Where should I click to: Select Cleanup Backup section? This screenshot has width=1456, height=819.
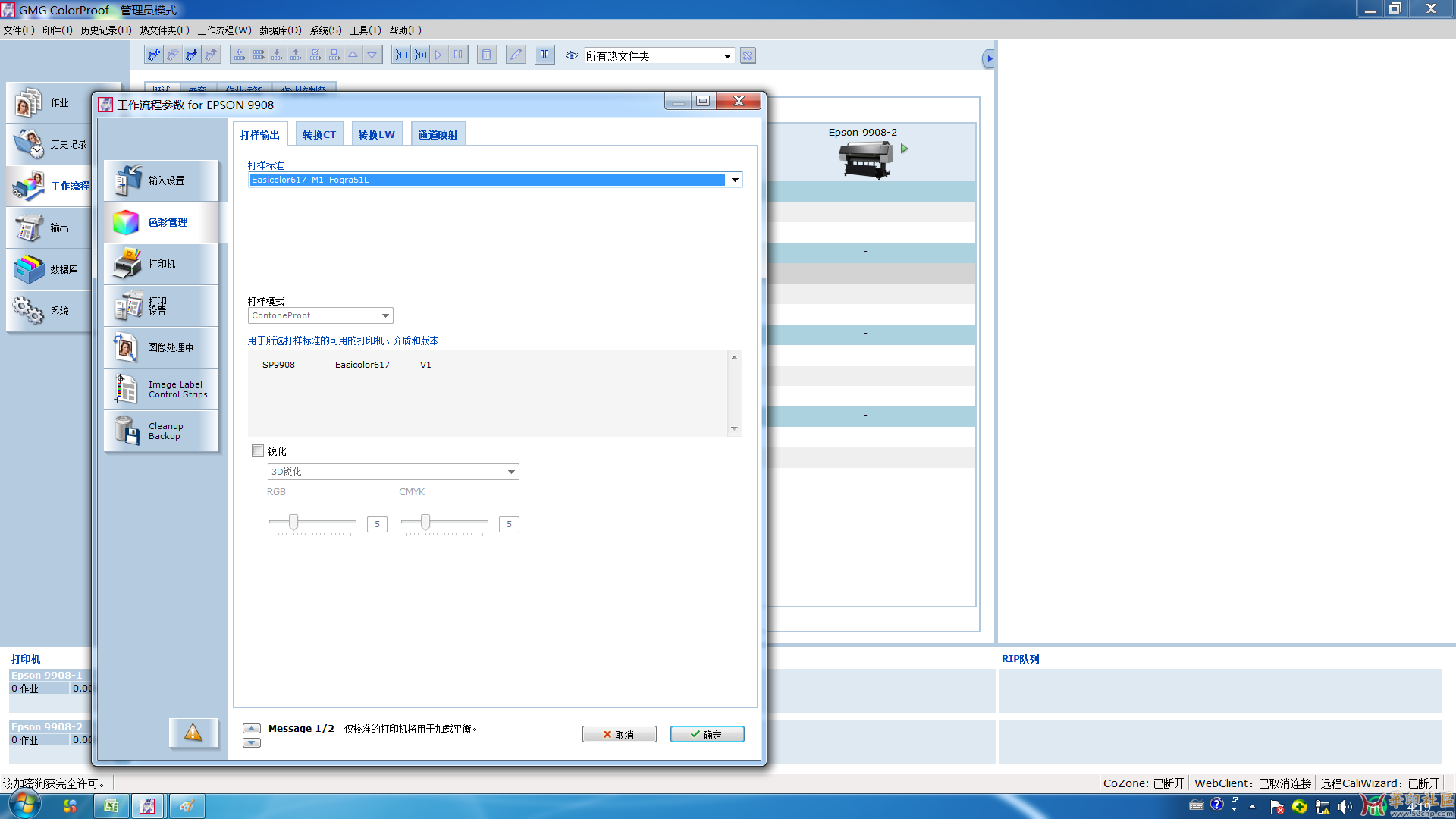click(162, 431)
